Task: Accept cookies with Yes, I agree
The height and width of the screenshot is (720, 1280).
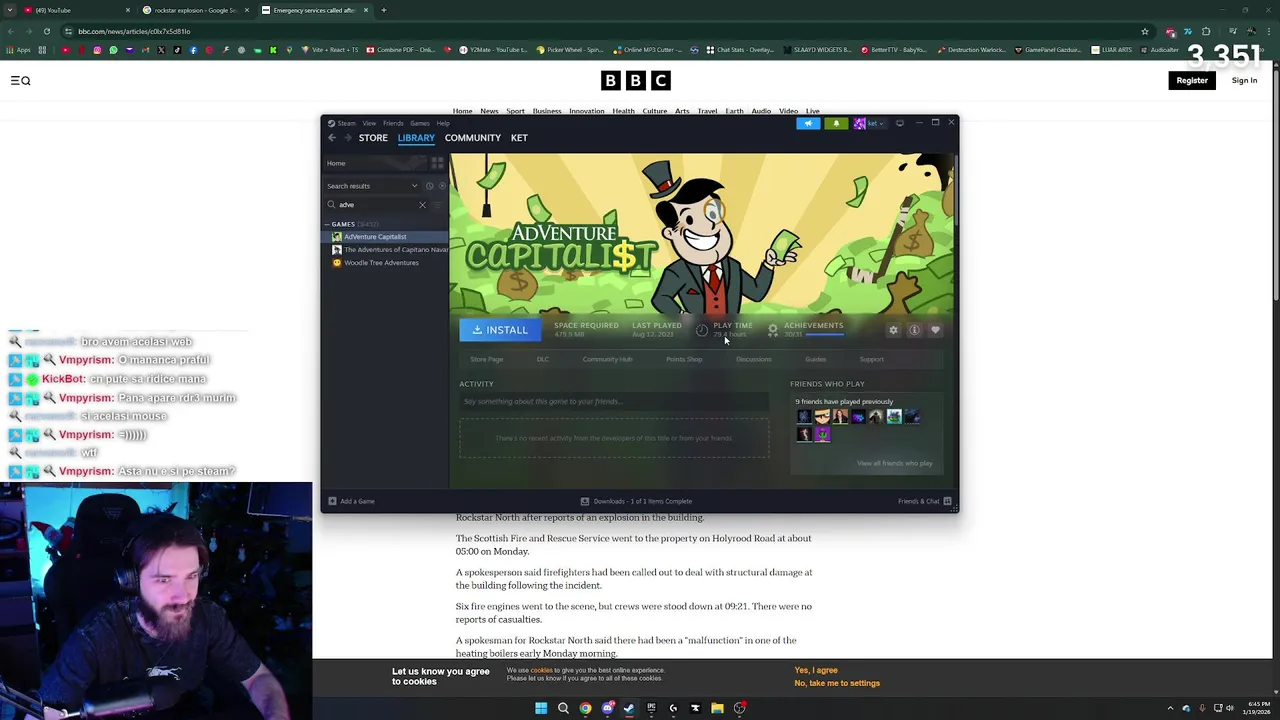Action: tap(816, 671)
